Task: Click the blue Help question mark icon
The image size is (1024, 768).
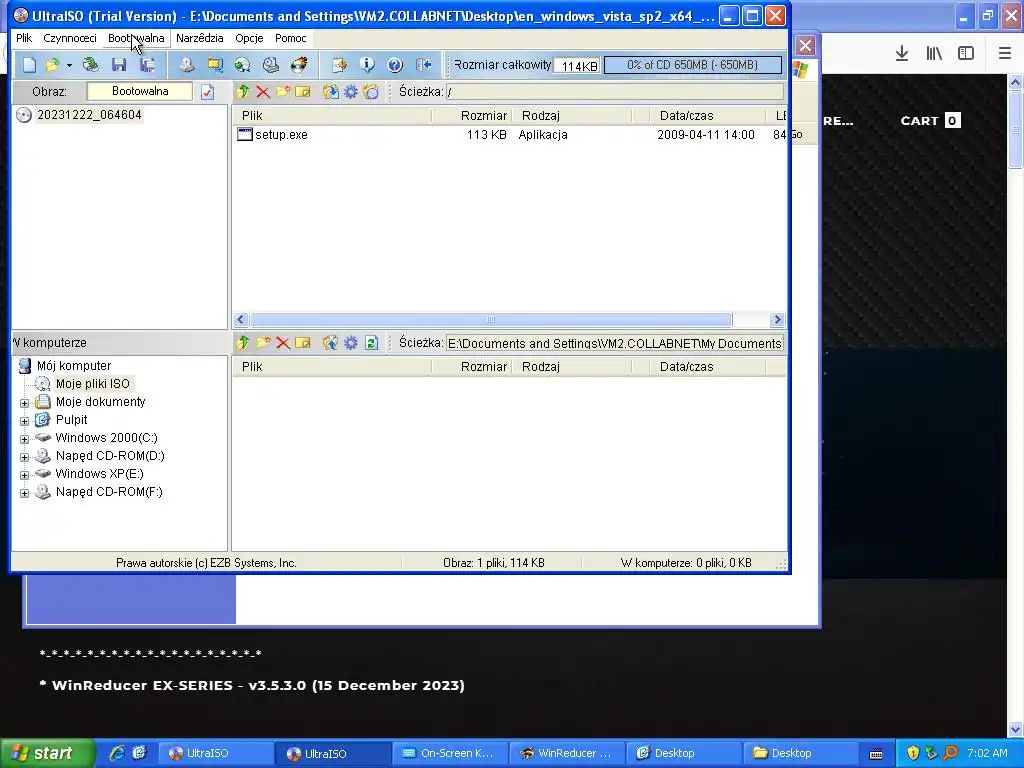Action: click(395, 65)
